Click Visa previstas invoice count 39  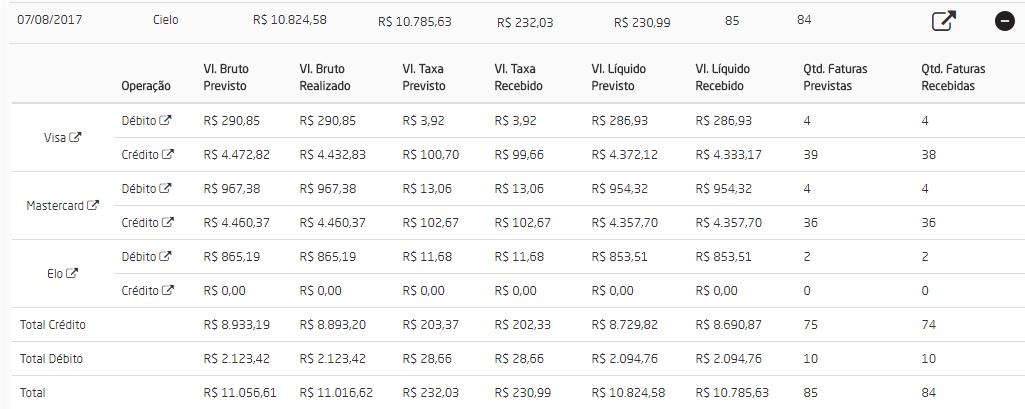click(x=810, y=155)
